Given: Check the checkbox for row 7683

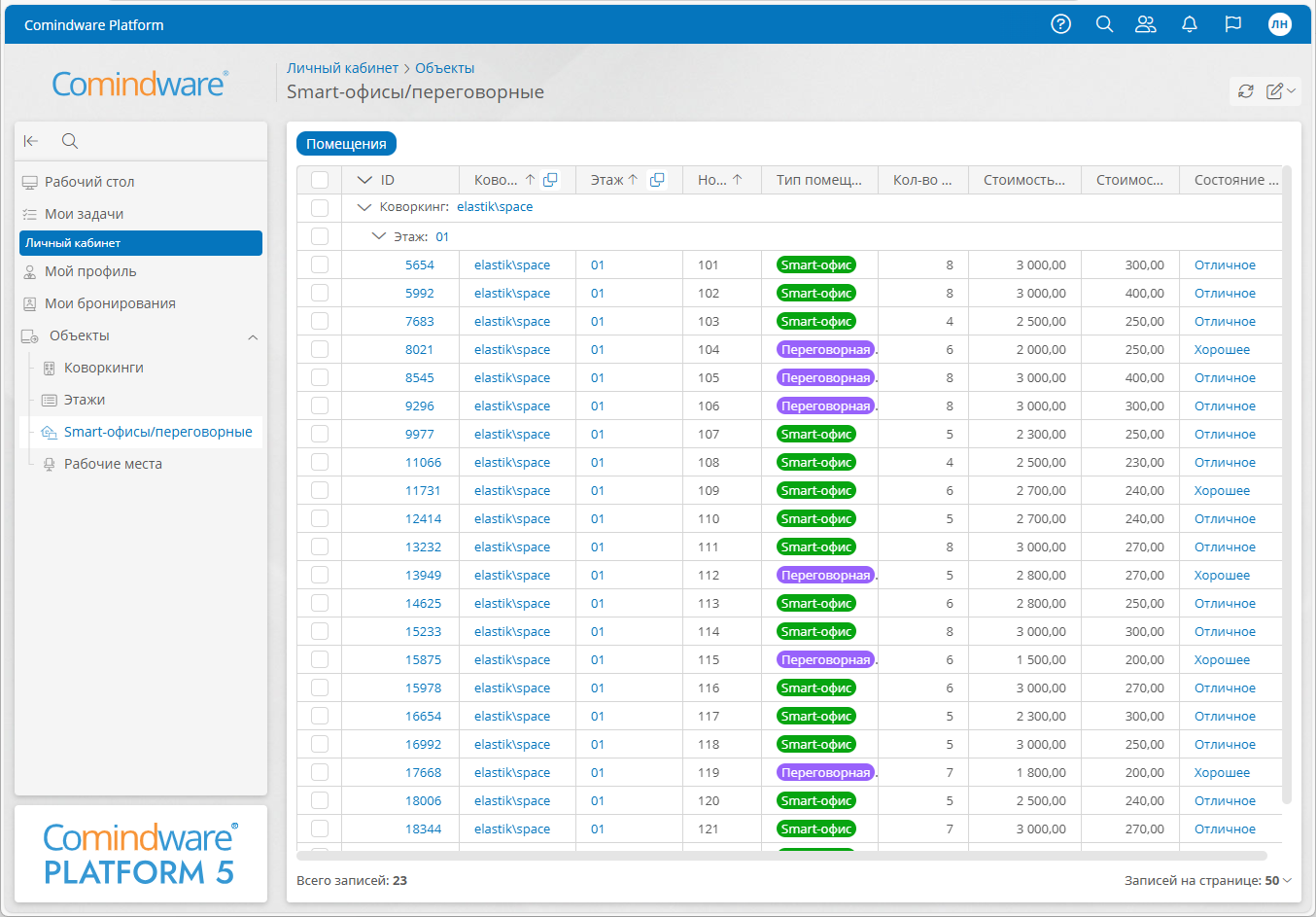Looking at the screenshot, I should [x=320, y=321].
